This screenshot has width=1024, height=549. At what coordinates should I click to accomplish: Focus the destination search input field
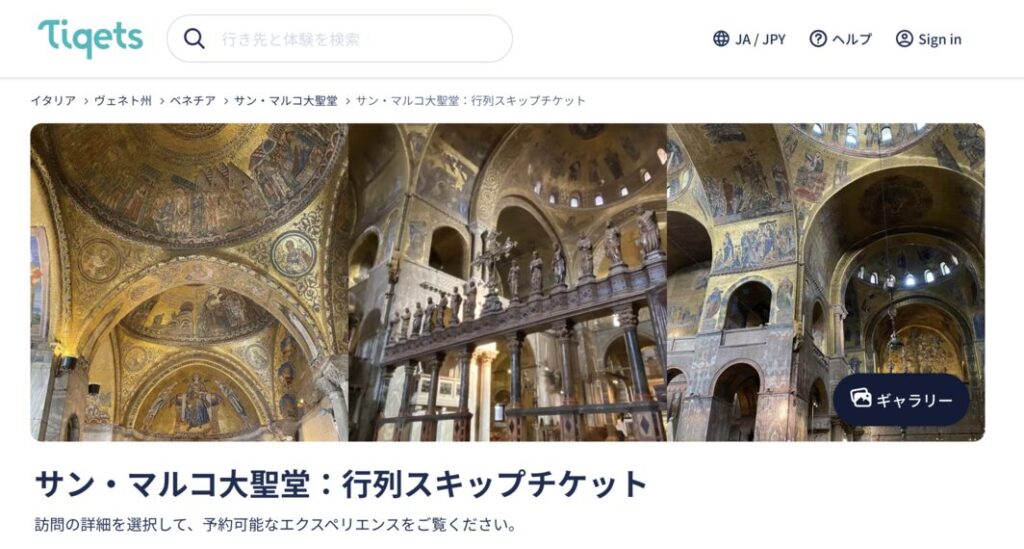click(340, 39)
